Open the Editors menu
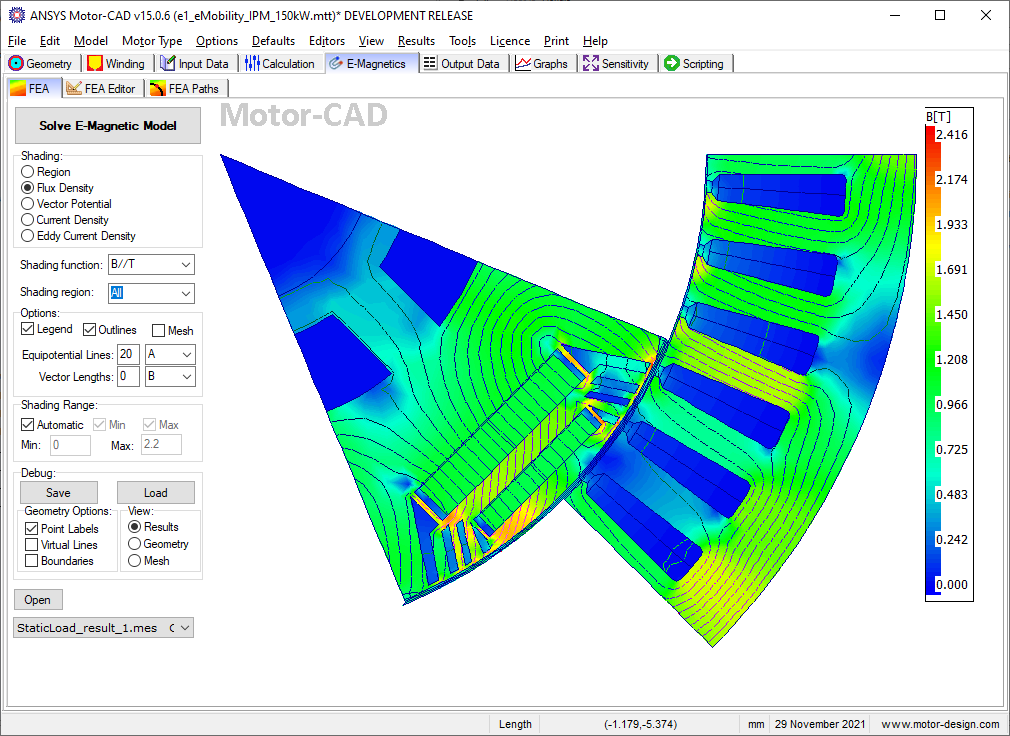Viewport: 1010px width, 736px height. tap(327, 41)
